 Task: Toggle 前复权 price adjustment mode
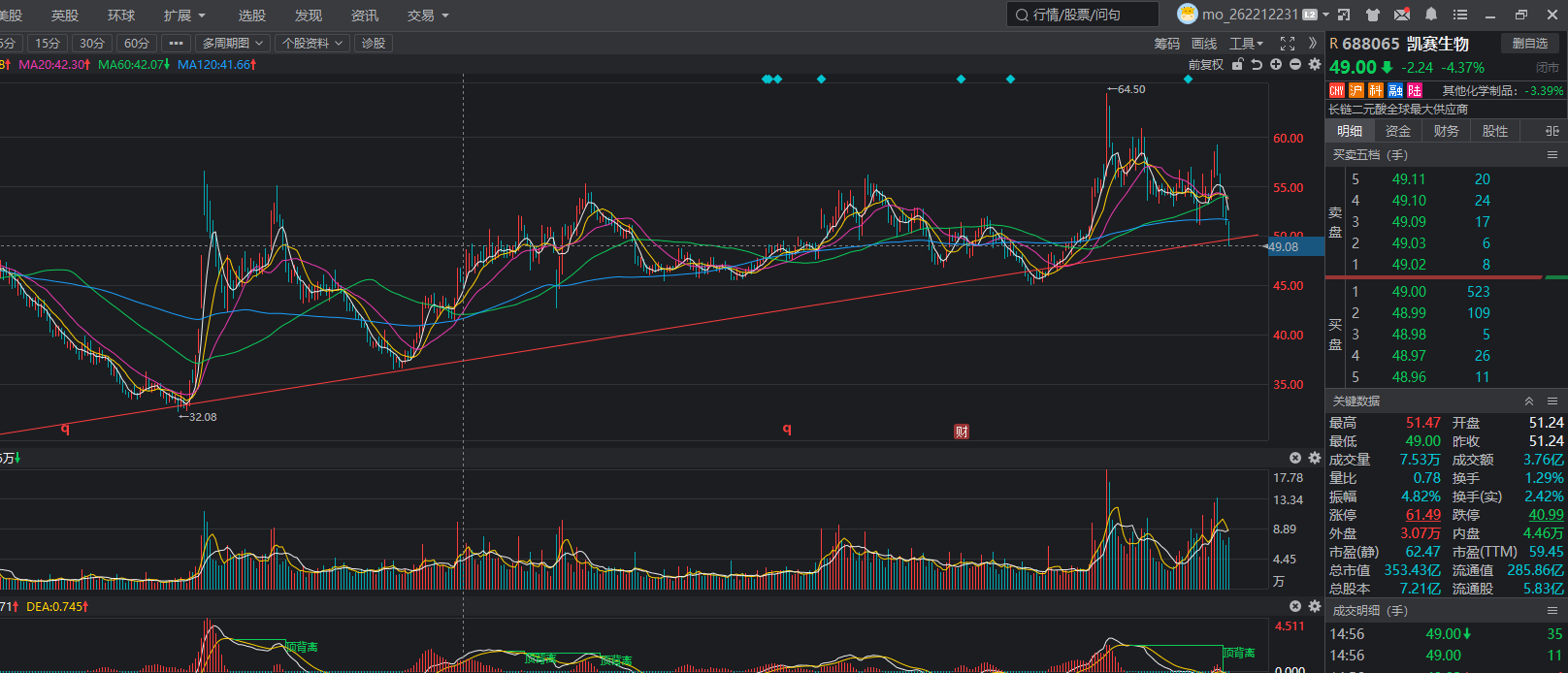pos(1205,65)
